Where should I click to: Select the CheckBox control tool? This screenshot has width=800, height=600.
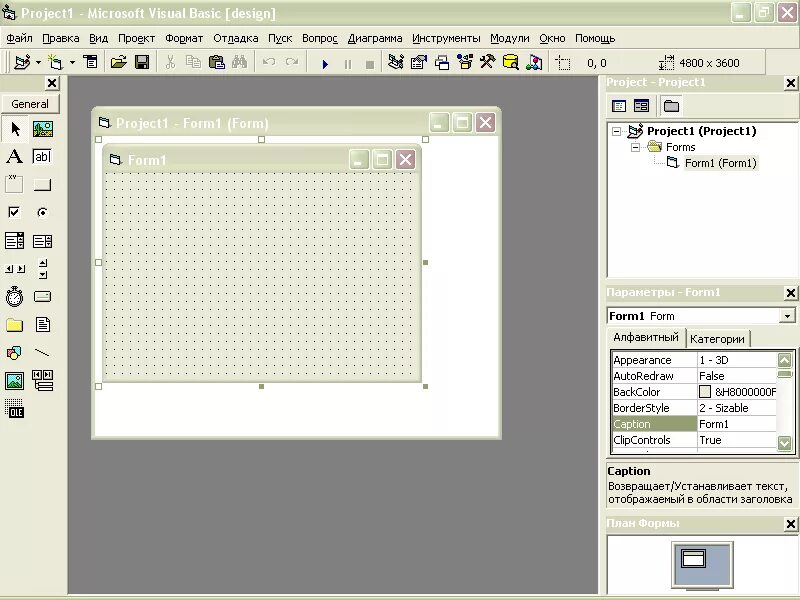(x=15, y=212)
